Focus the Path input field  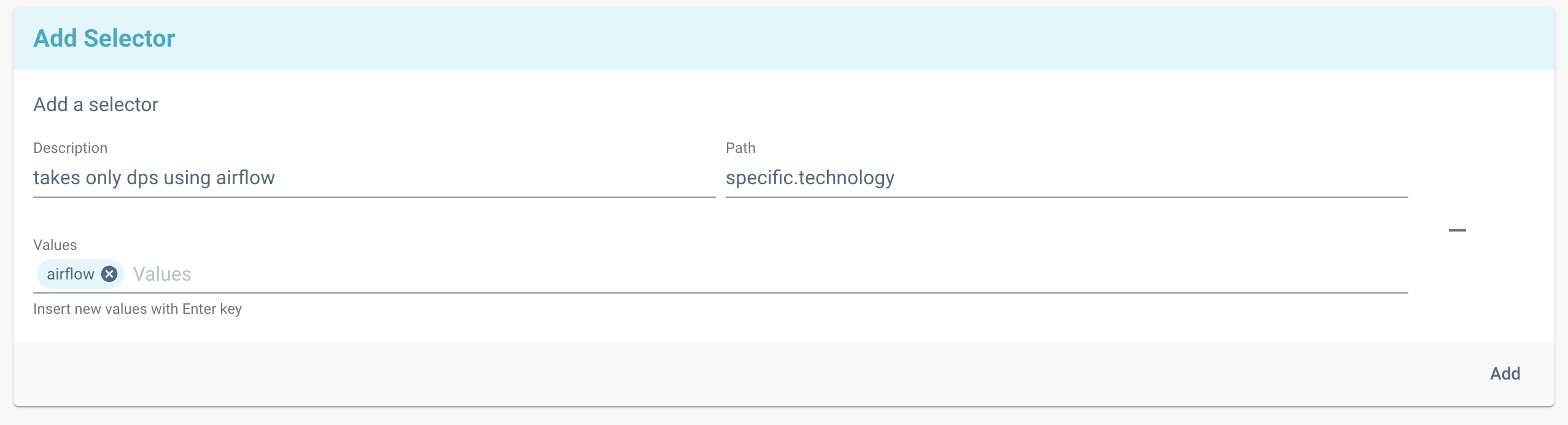point(1066,178)
